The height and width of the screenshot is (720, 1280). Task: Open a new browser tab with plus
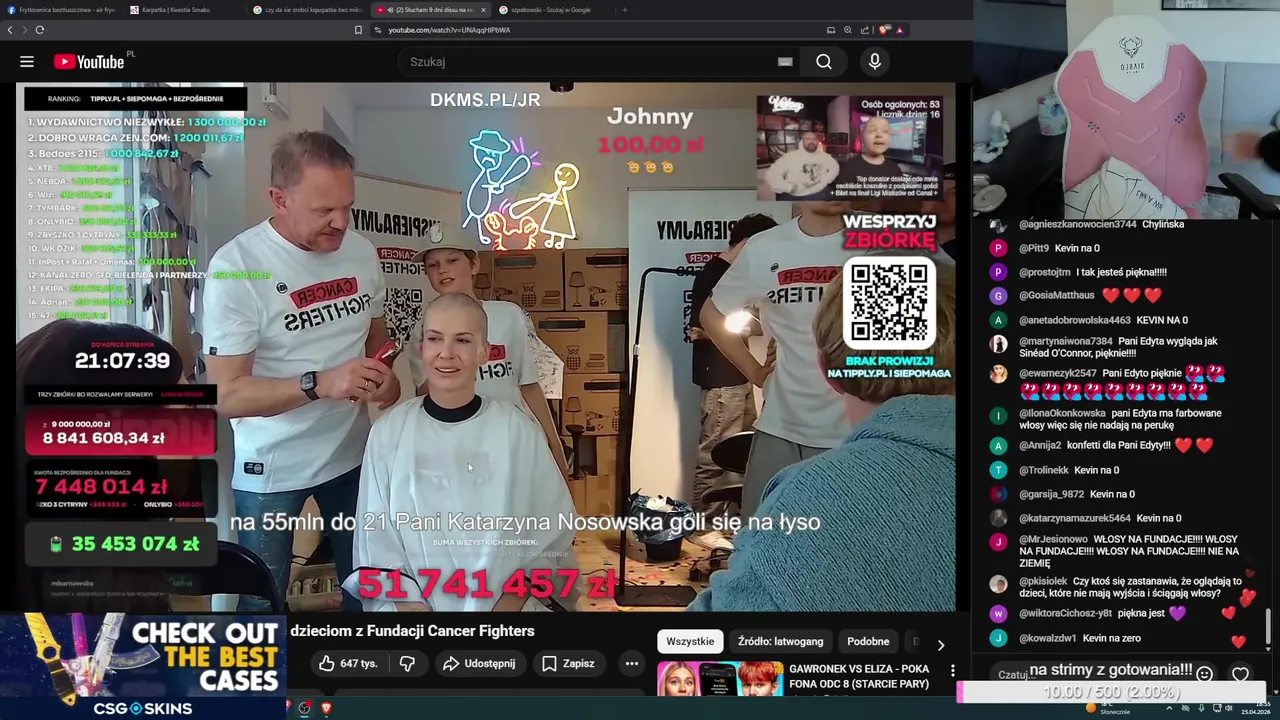pos(624,10)
